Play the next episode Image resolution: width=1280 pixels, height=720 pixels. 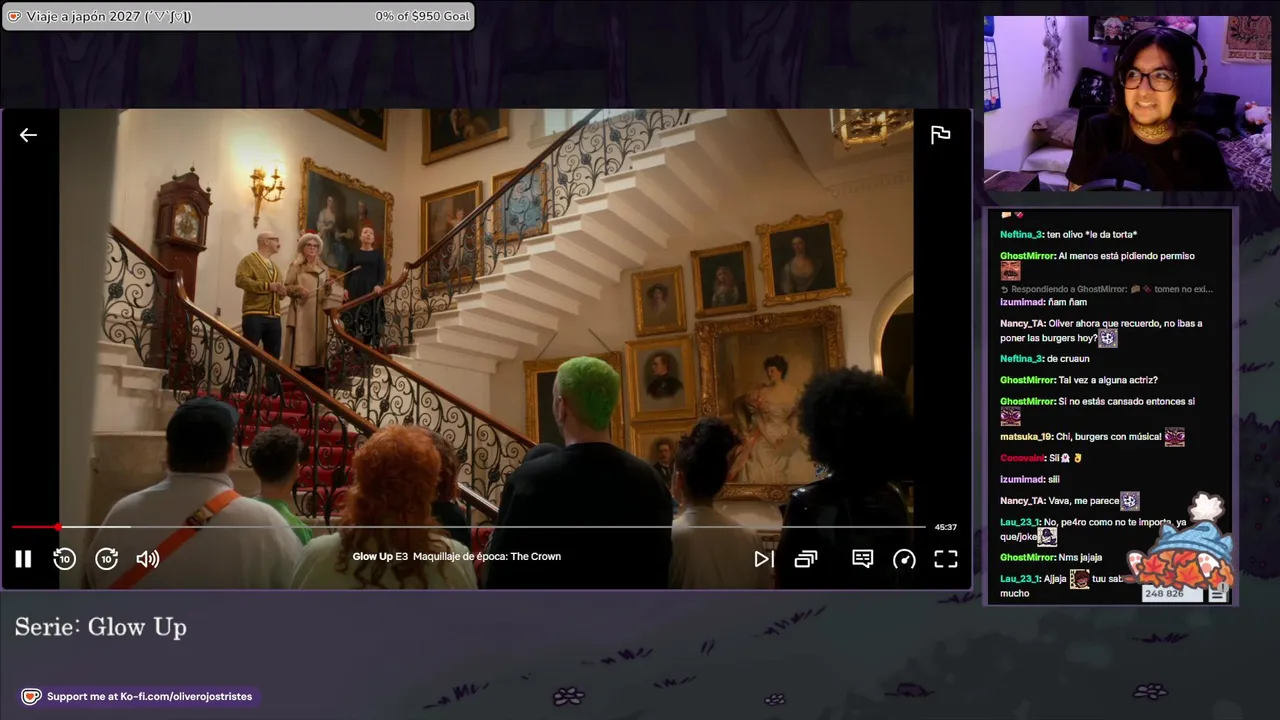tap(763, 559)
